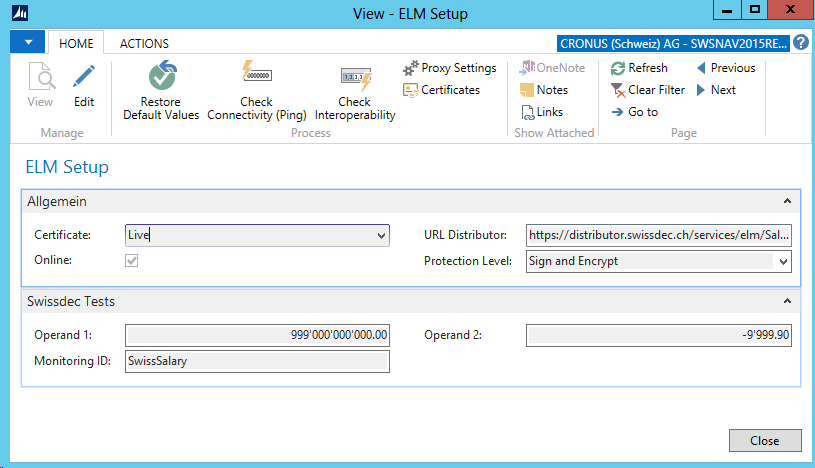Collapse the Swissdec Tests section
815x468 pixels.
pos(787,301)
